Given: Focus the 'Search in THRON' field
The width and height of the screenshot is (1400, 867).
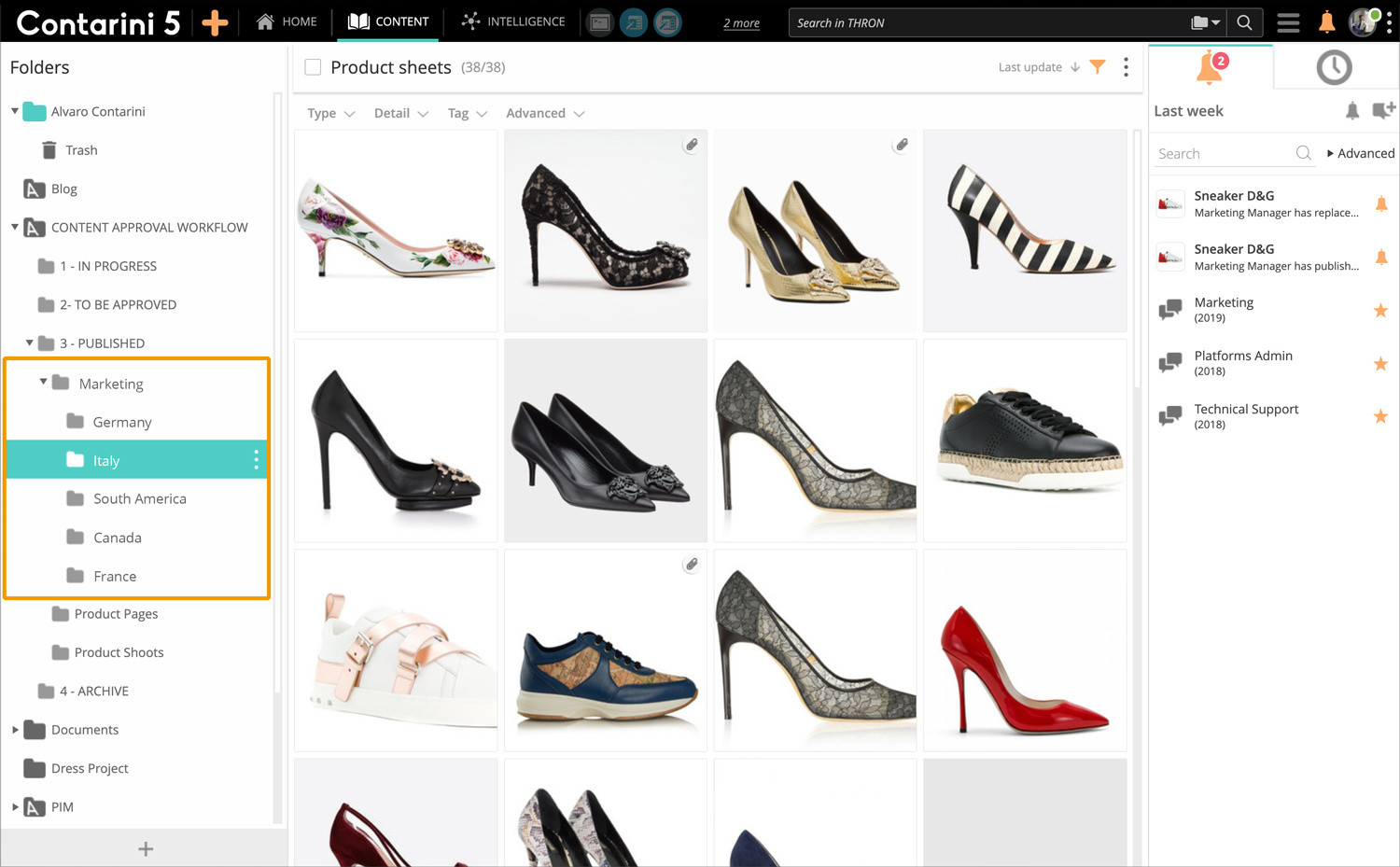Looking at the screenshot, I should tap(989, 22).
